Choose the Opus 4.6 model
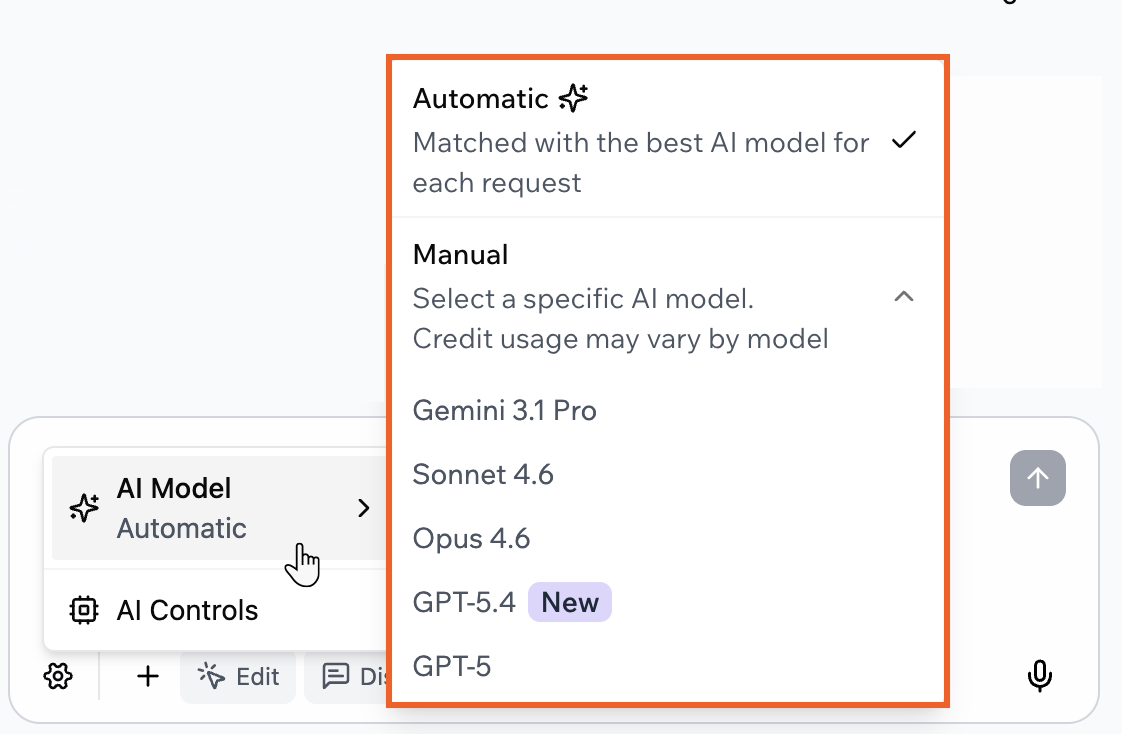Screen dimensions: 1122x734 [x=471, y=538]
